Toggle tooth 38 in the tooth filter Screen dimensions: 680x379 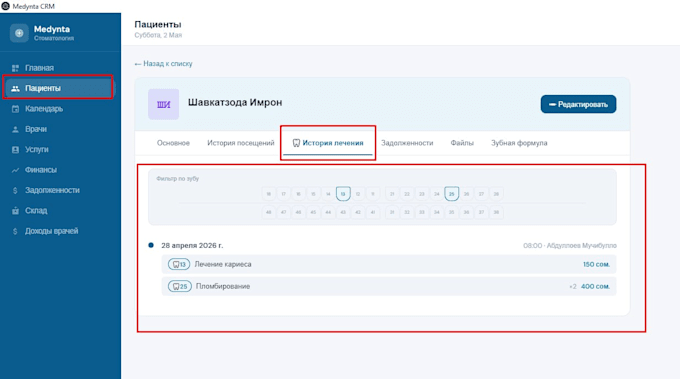point(496,212)
